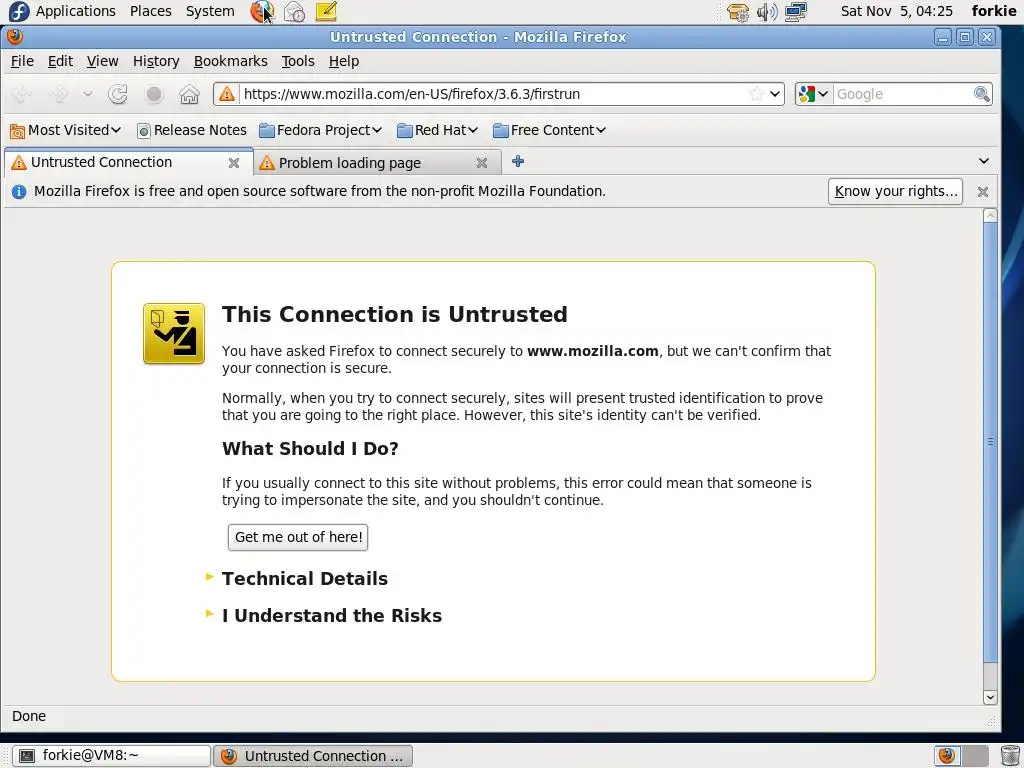Expand the Red Hat bookmarks folder
Image resolution: width=1024 pixels, height=768 pixels.
pyautogui.click(x=438, y=131)
